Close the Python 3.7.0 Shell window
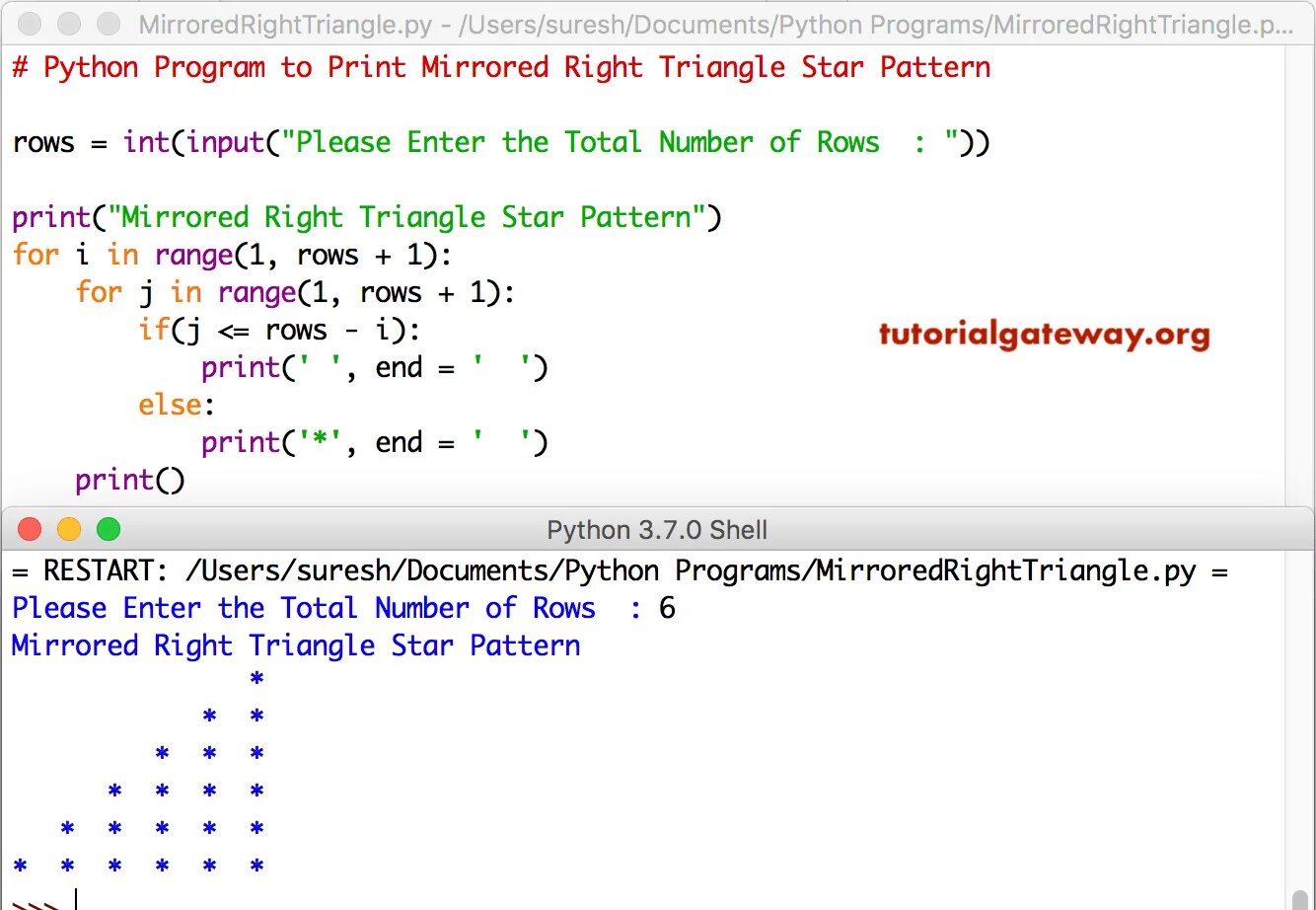This screenshot has width=1316, height=910. [x=30, y=529]
